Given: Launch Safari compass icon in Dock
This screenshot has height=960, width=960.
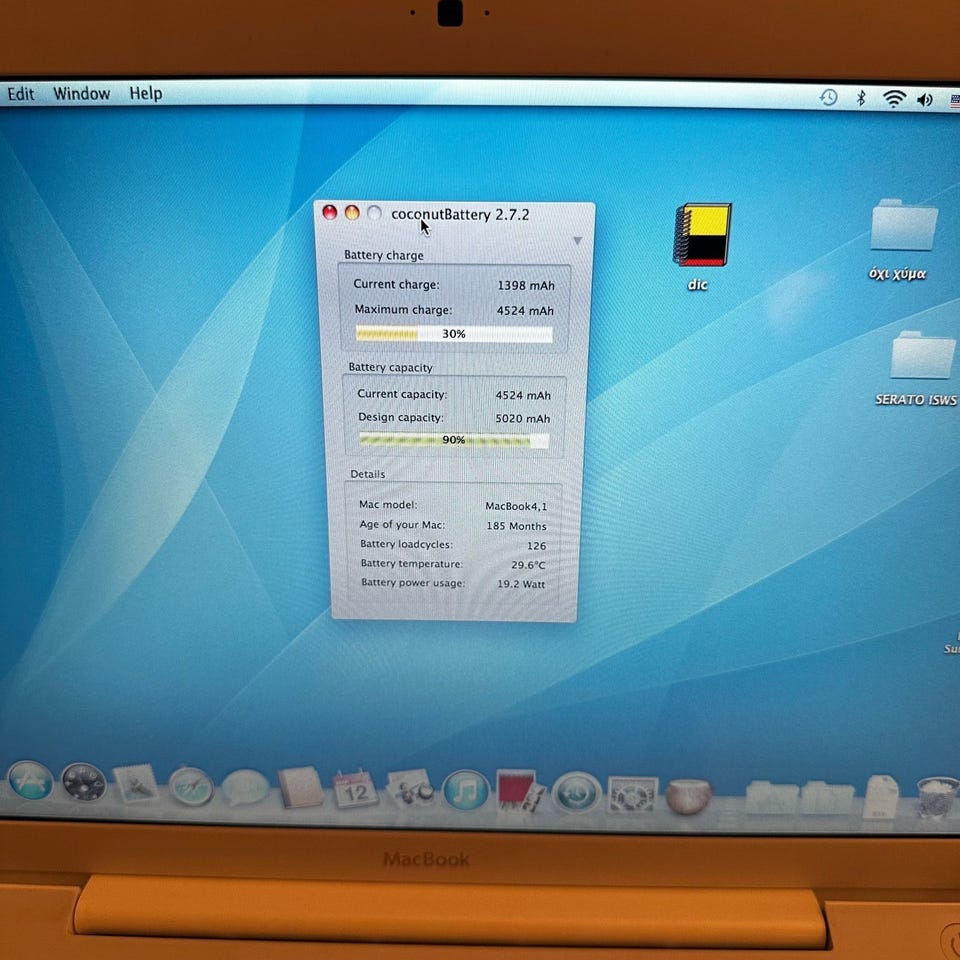Looking at the screenshot, I should (191, 786).
